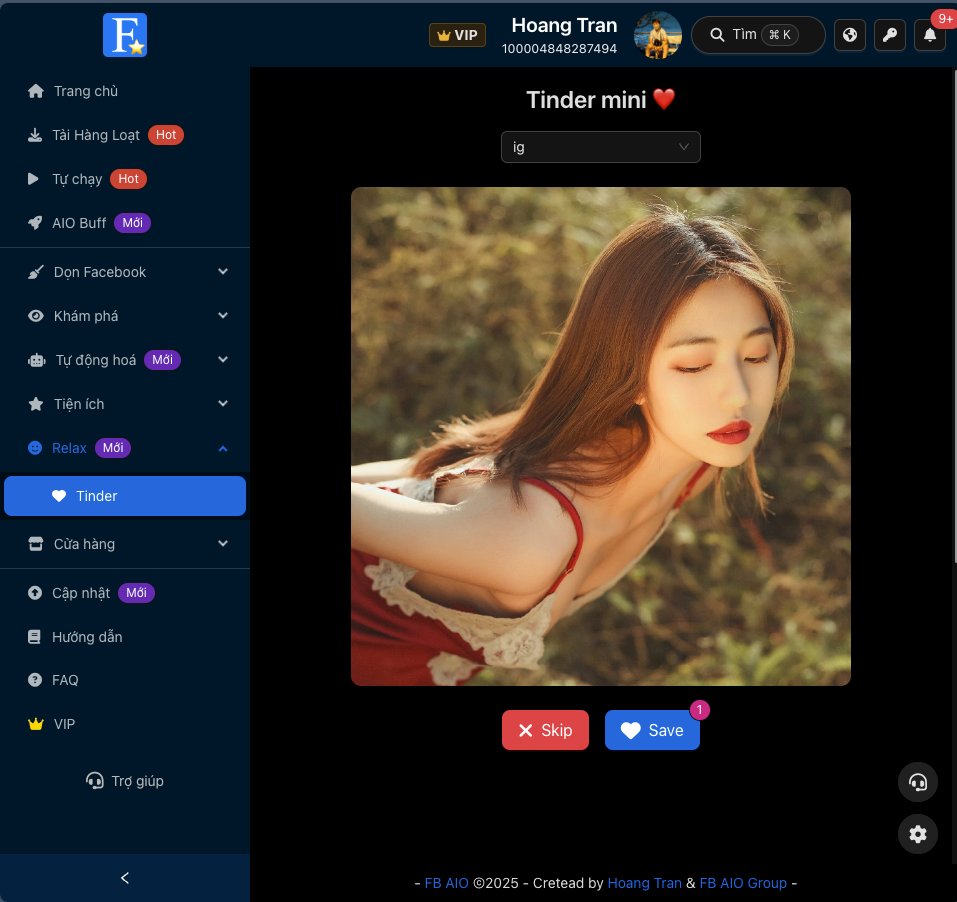Click the Hoang Tran profile avatar
Image resolution: width=957 pixels, height=902 pixels.
tap(657, 35)
